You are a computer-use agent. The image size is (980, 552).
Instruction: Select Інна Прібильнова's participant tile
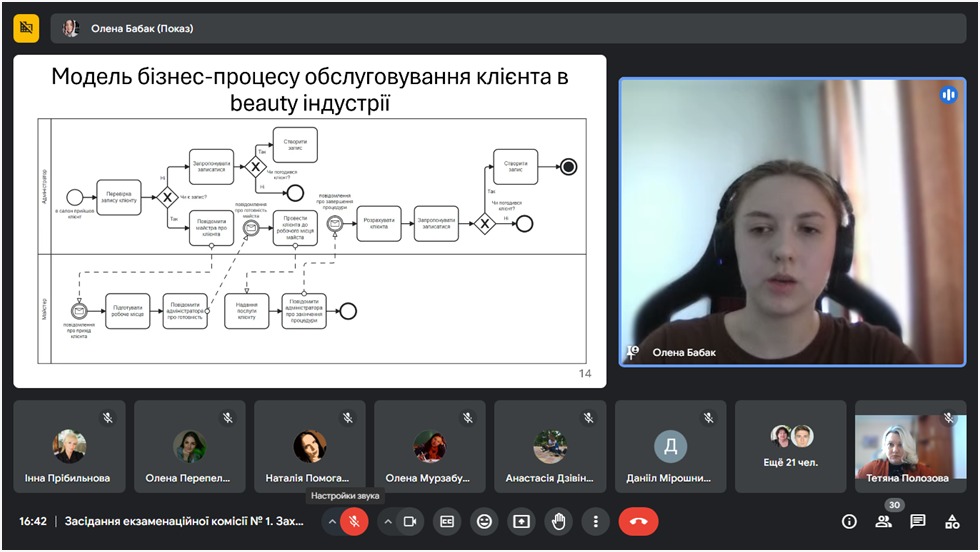tap(69, 446)
